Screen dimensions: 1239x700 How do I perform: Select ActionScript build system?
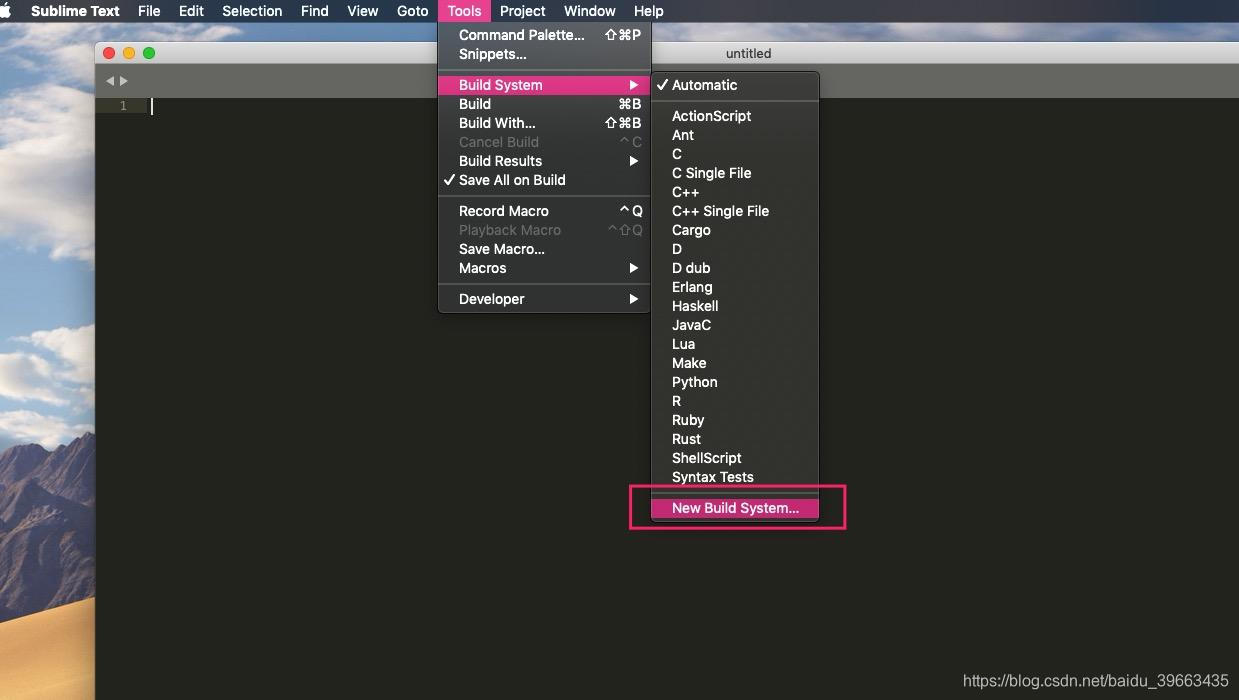735,116
